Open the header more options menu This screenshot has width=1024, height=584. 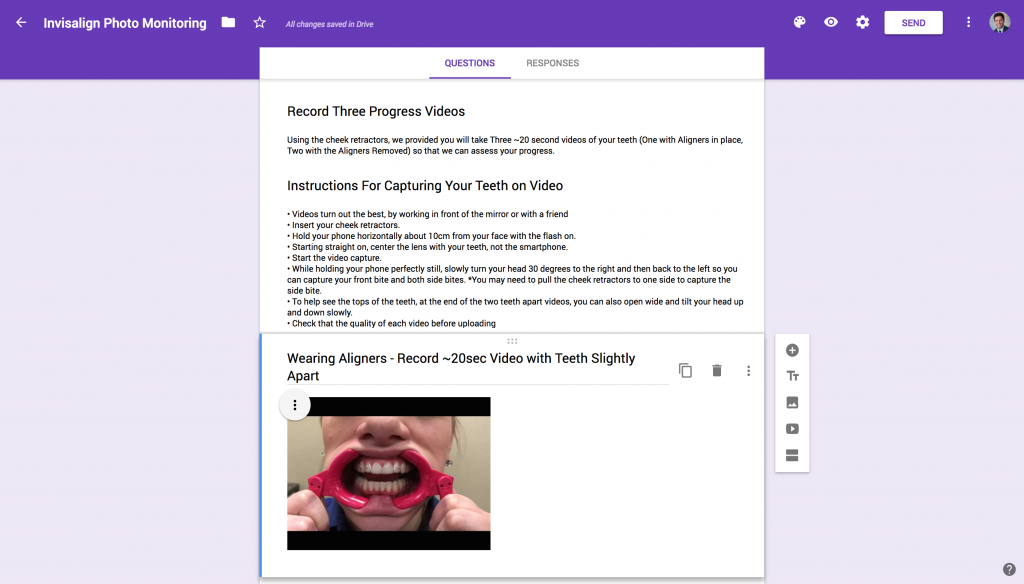coord(968,23)
